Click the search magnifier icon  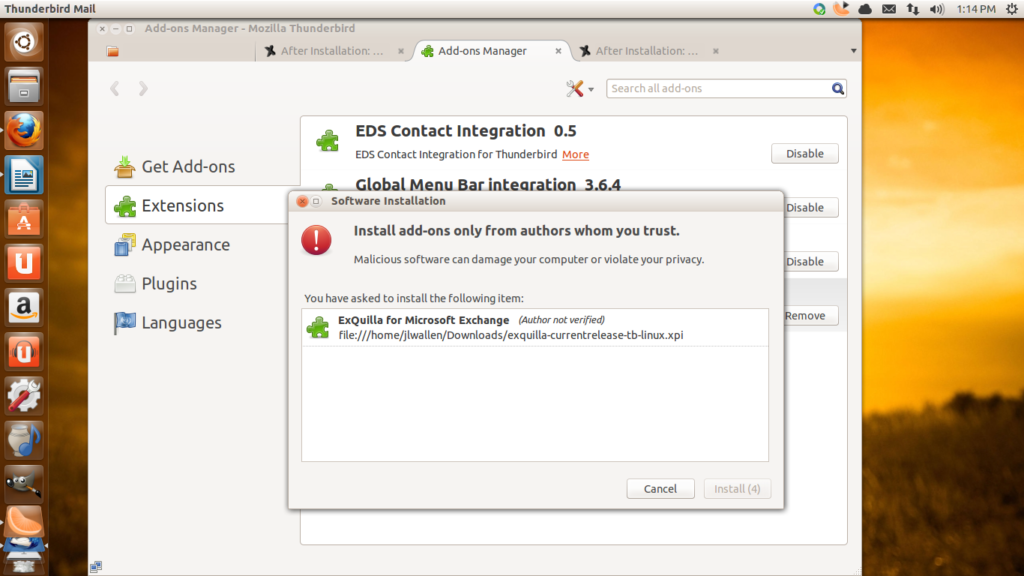coord(838,89)
